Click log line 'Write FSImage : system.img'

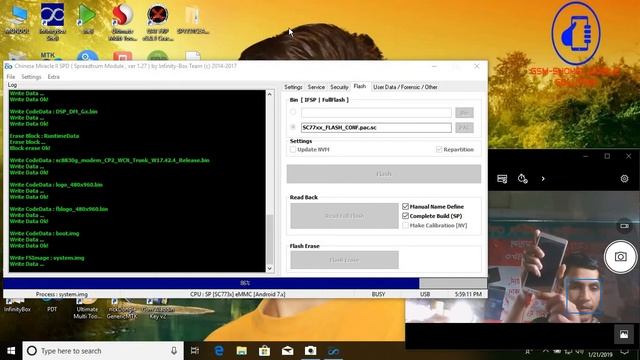point(47,258)
